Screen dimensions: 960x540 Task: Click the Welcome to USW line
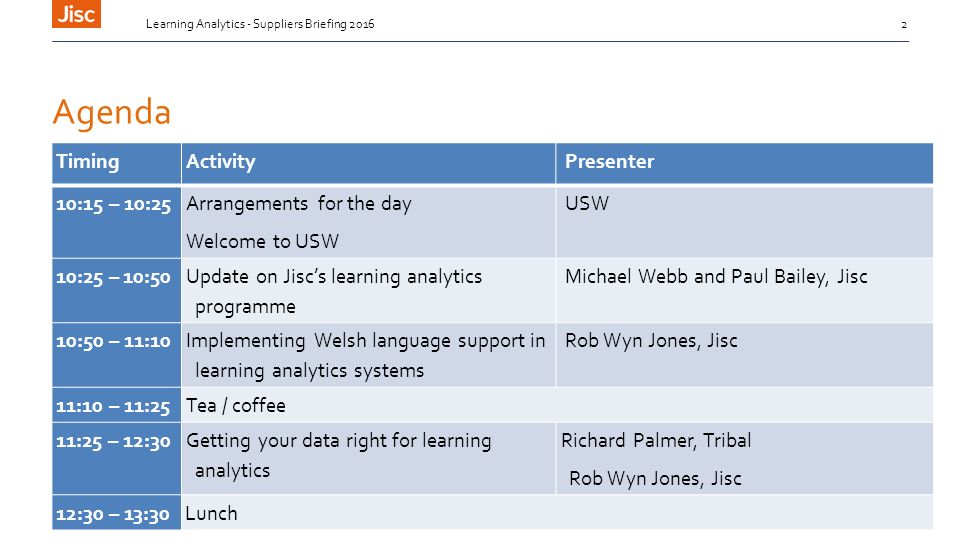(x=262, y=241)
